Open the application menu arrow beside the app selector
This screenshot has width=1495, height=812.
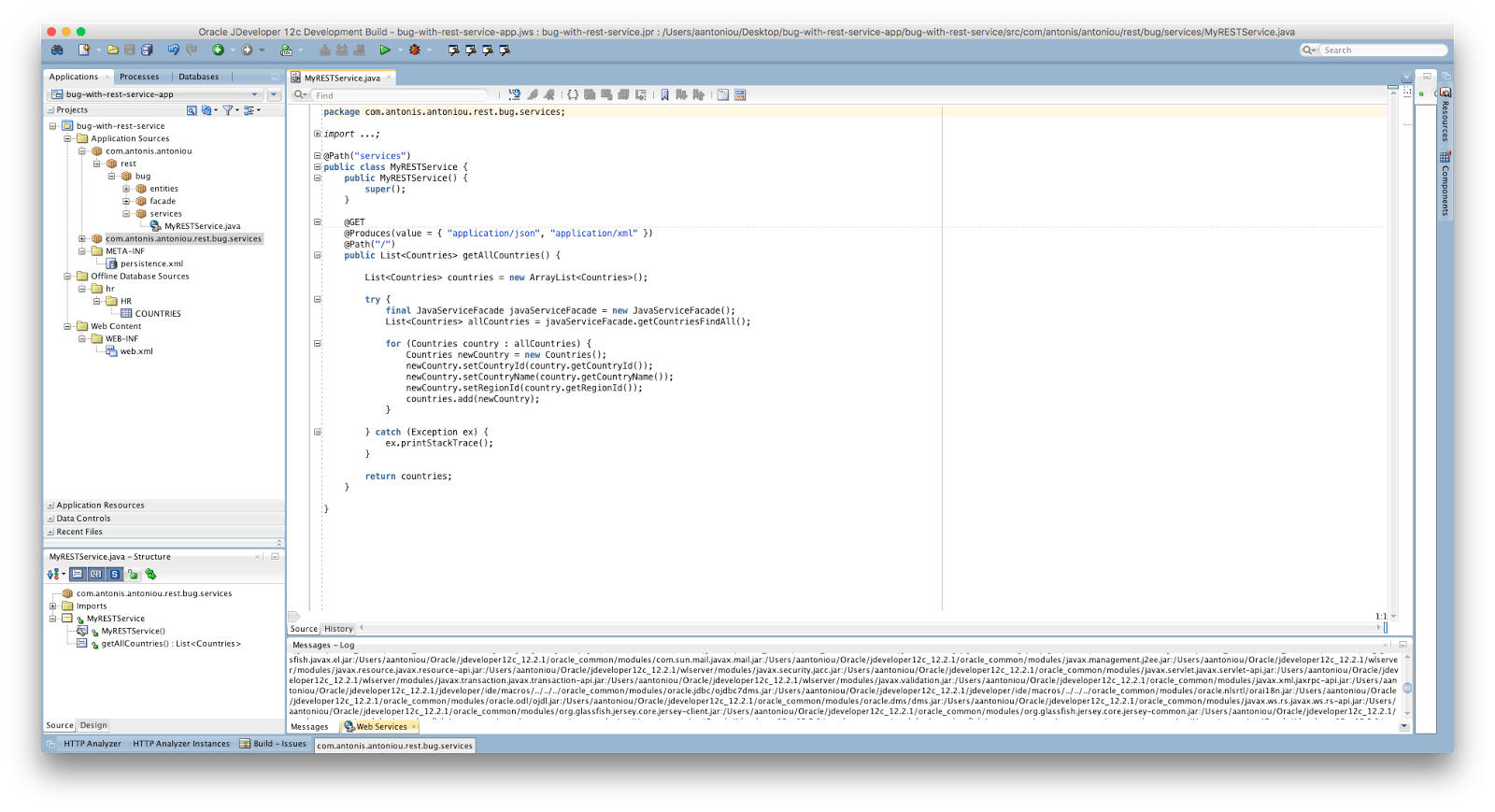[x=274, y=94]
